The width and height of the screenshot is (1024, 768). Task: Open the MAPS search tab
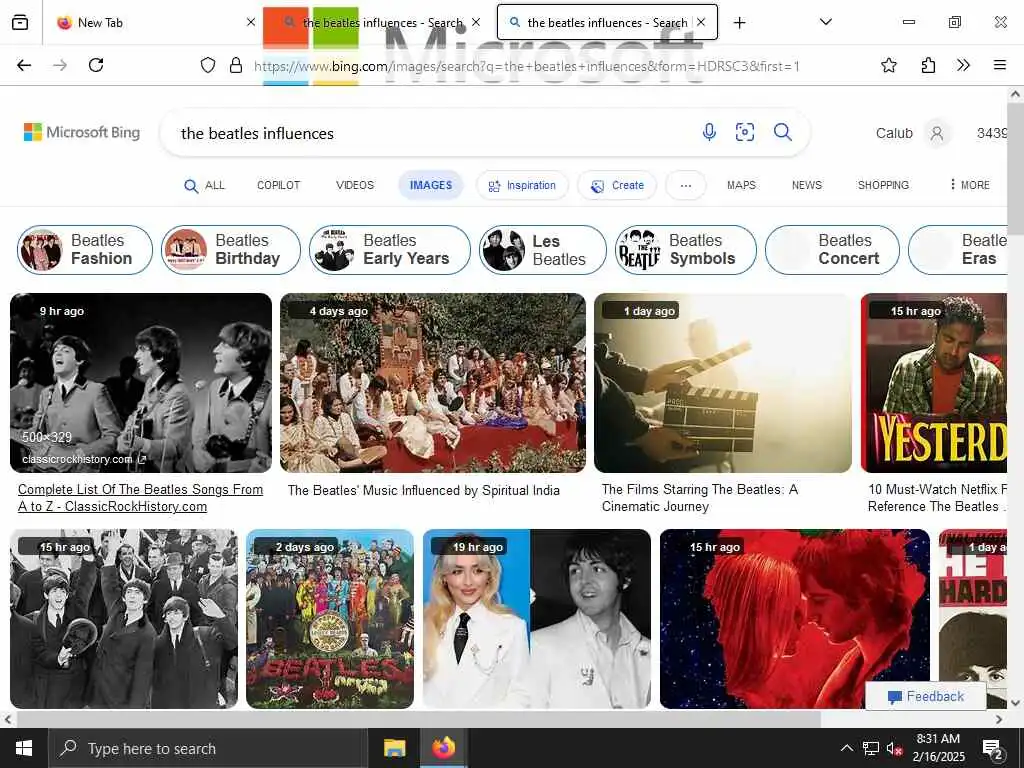[x=741, y=185]
